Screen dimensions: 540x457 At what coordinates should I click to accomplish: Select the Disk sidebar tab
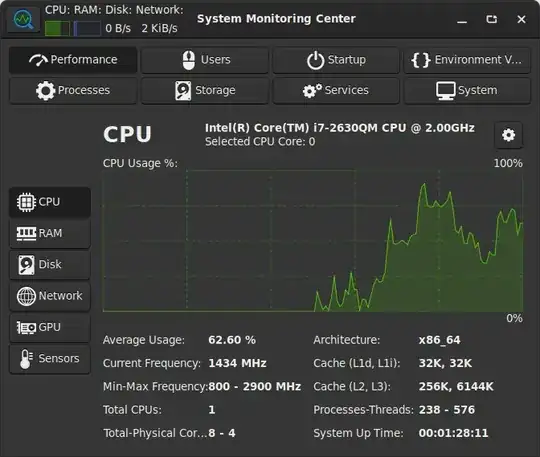50,264
